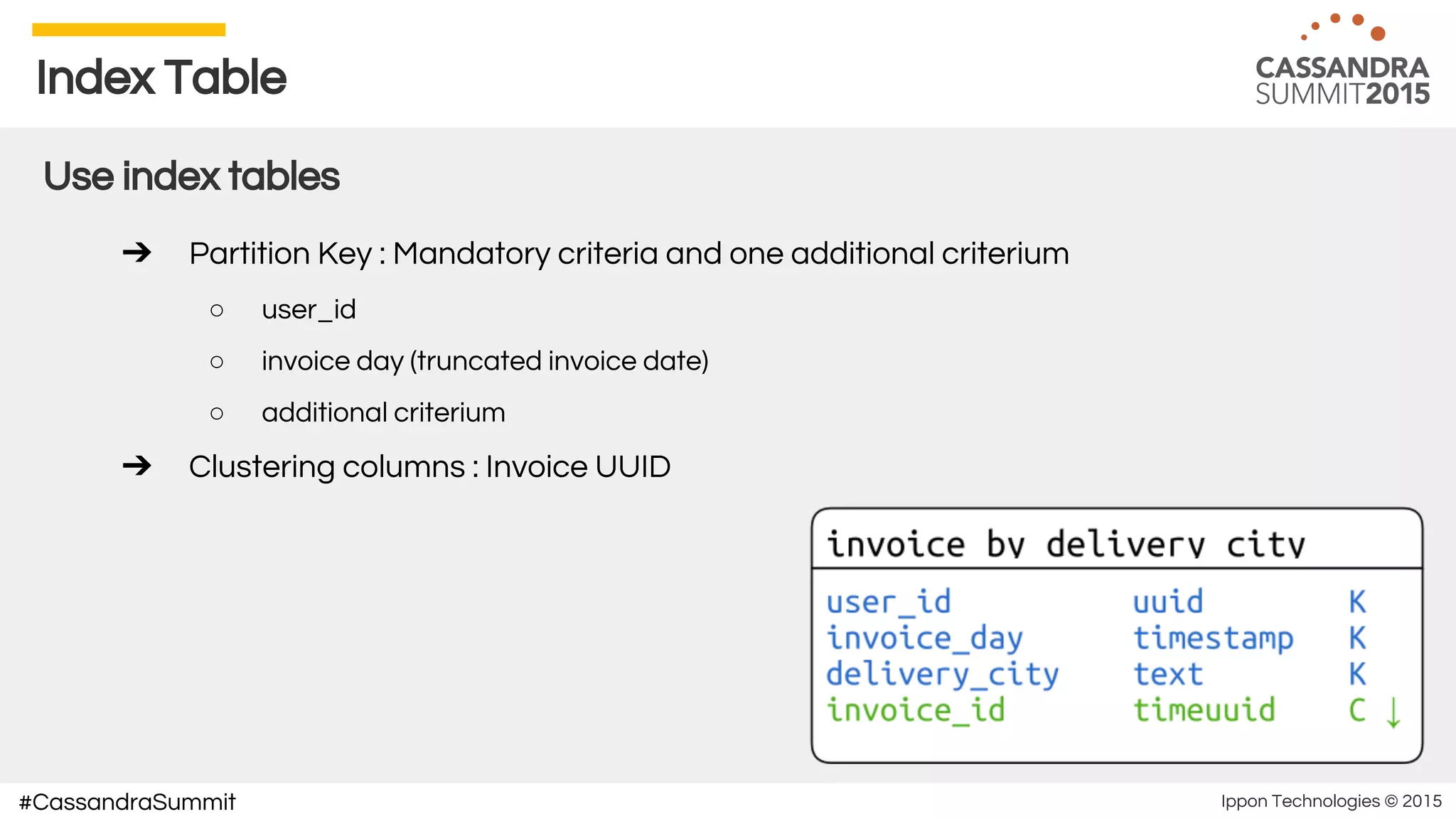Click the arrow bullet before Partition Key
This screenshot has height=819, width=1456.
[x=137, y=252]
